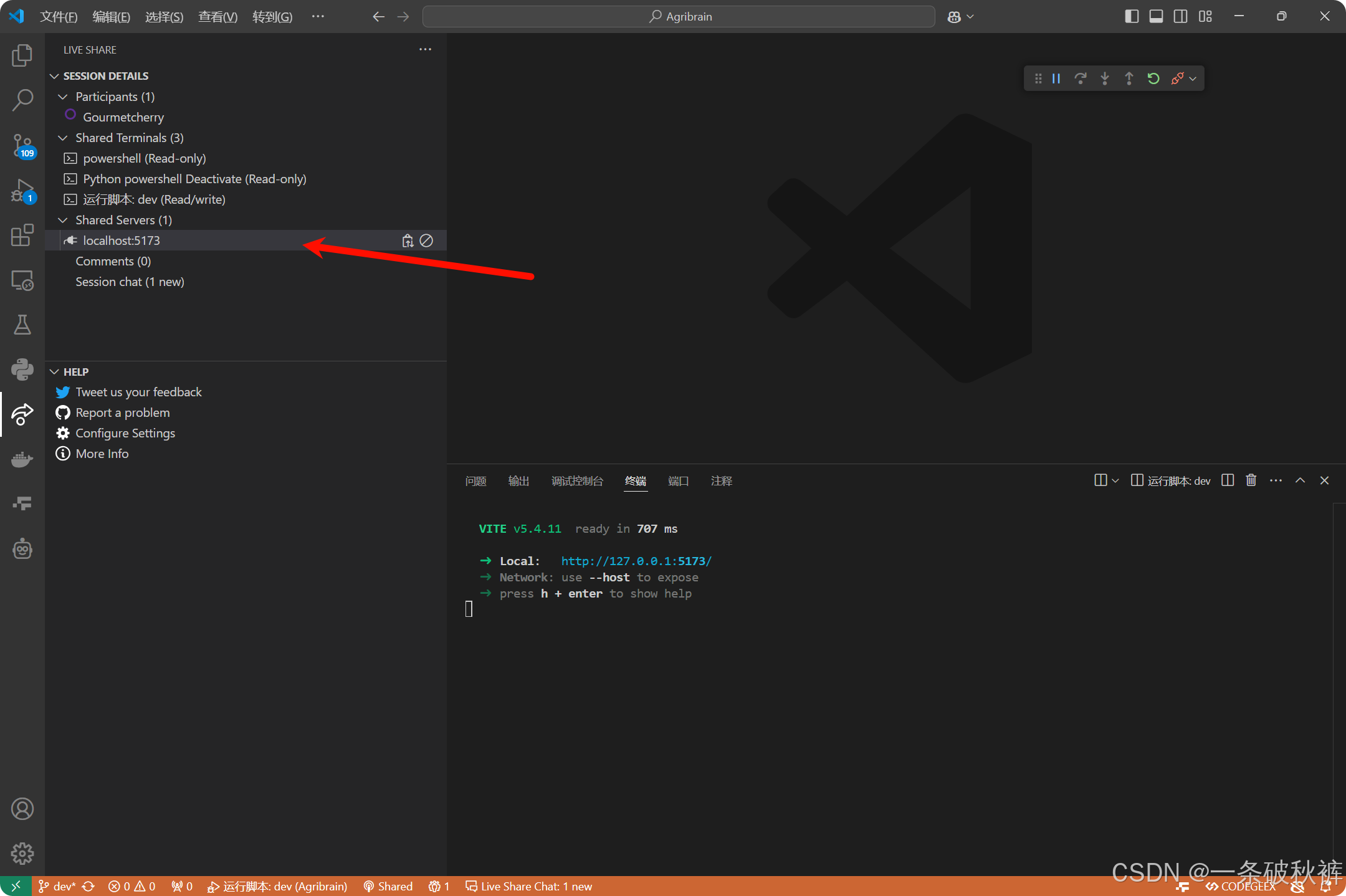
Task: Open the Live Share view icon
Action: point(22,414)
